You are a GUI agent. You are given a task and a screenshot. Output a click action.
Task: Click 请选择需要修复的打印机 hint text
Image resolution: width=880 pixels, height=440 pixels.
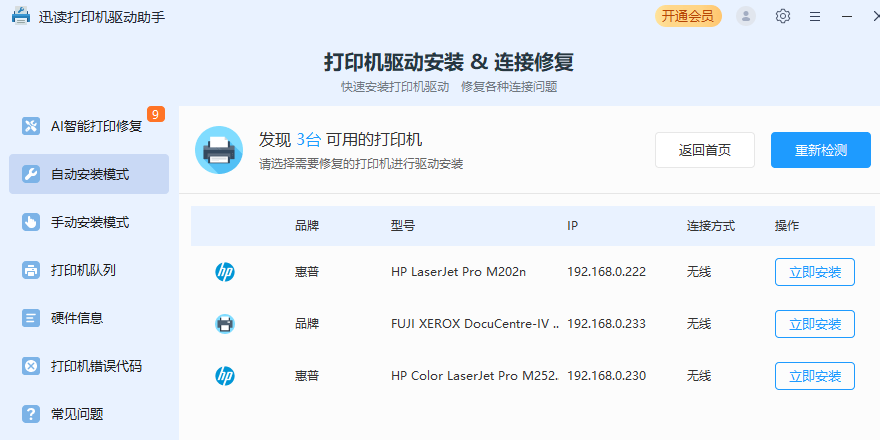361,164
